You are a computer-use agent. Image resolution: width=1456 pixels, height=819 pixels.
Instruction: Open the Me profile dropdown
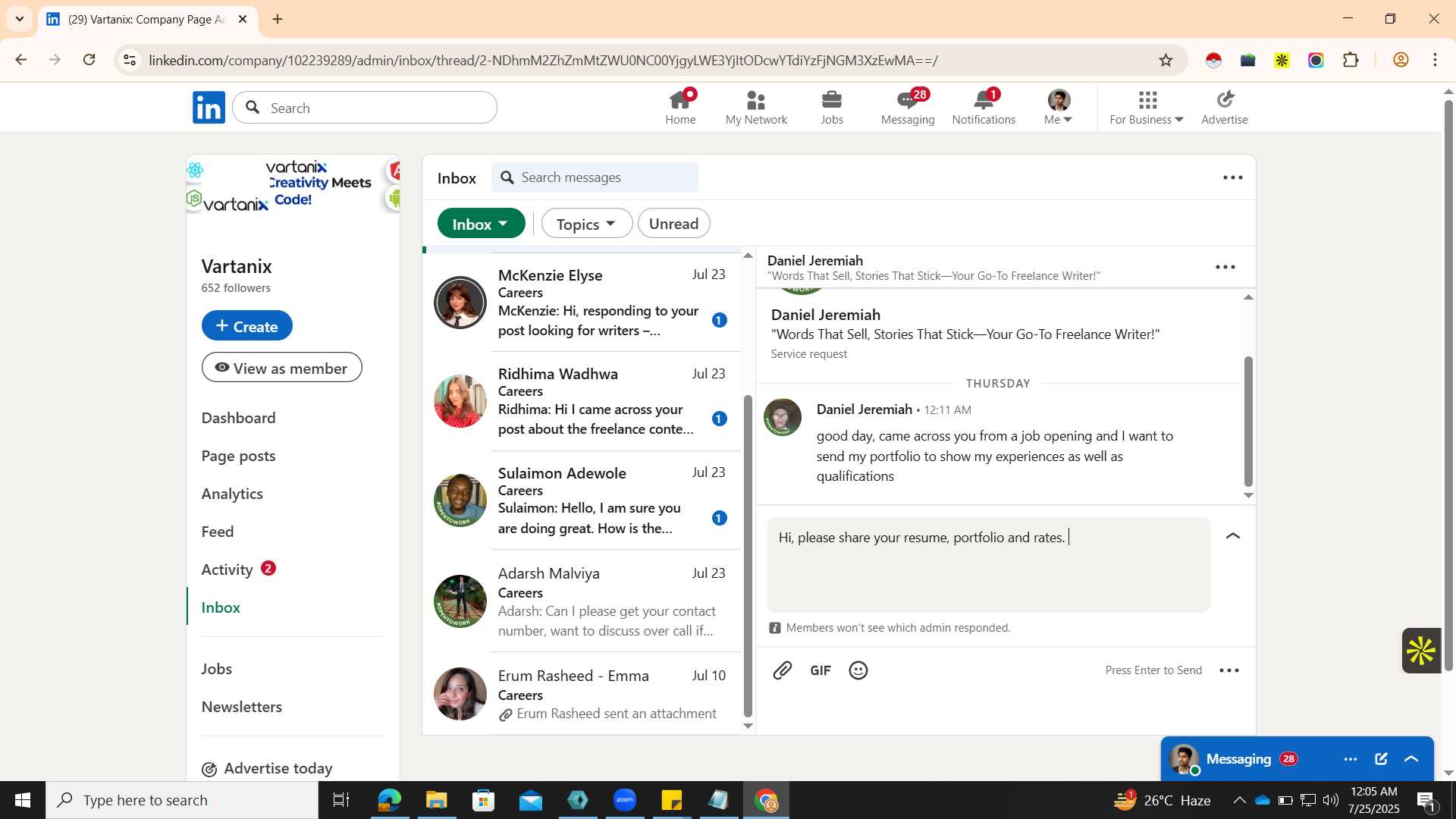click(1058, 107)
